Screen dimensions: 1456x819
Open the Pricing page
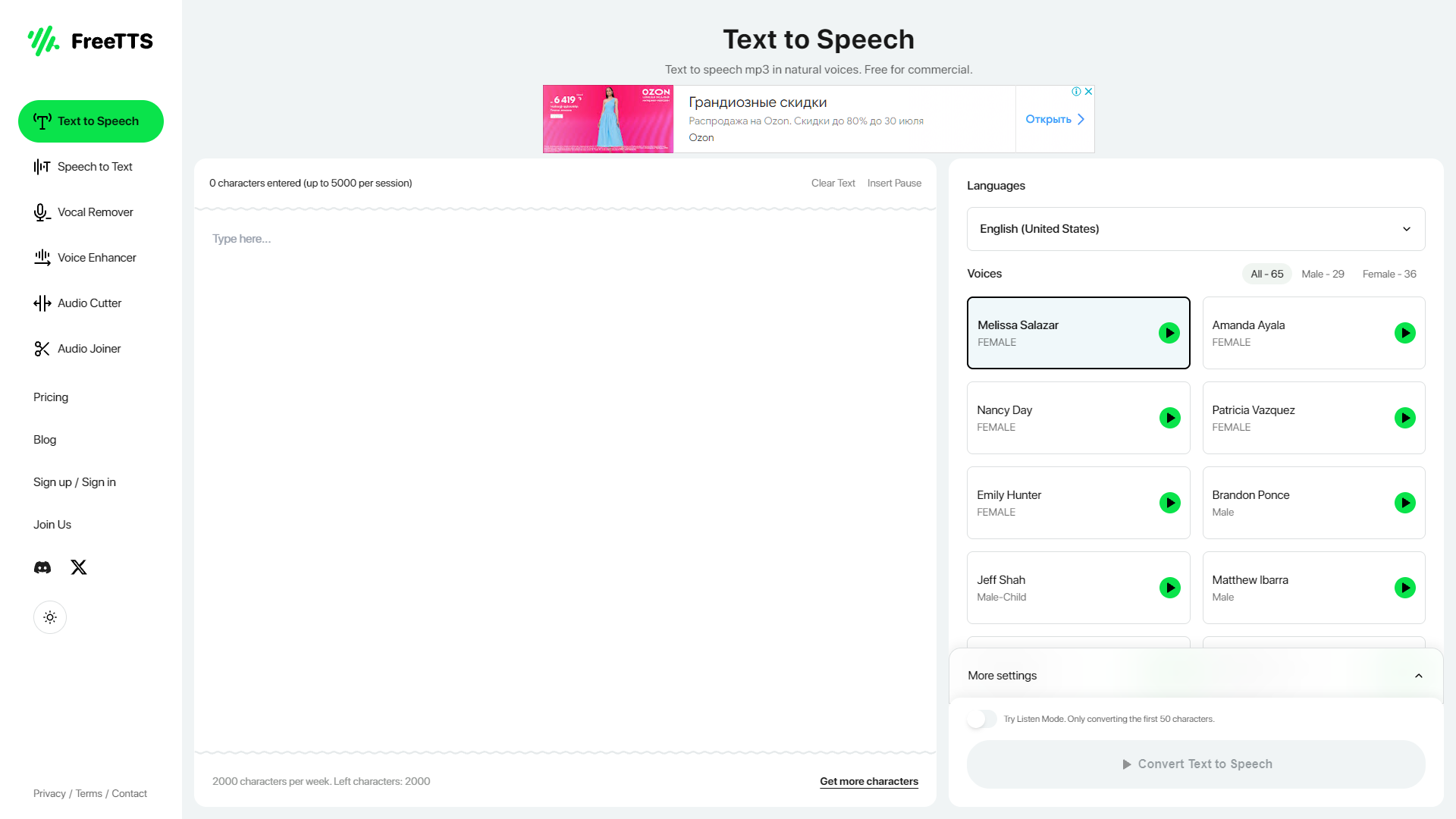(50, 397)
